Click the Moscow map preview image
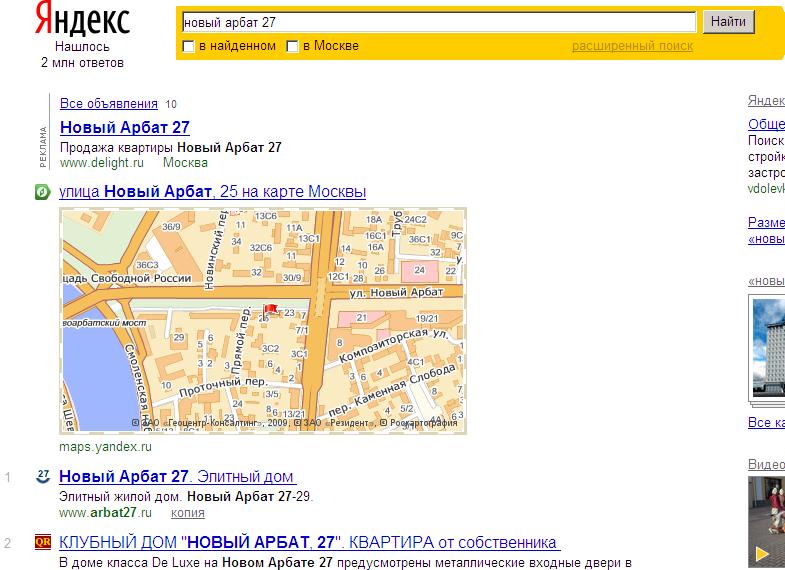Image resolution: width=785 pixels, height=570 pixels. coord(263,321)
